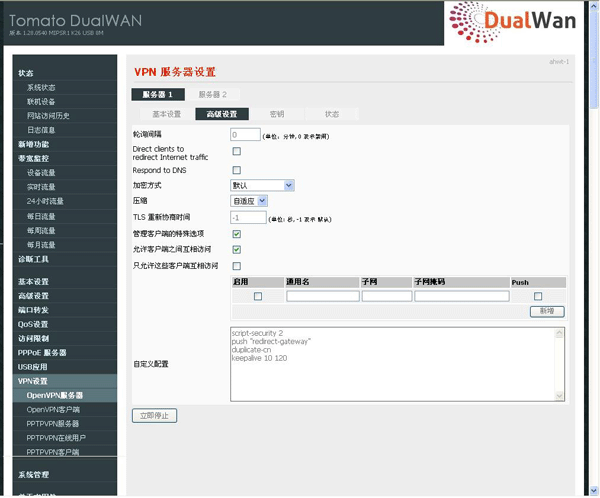This screenshot has height=498, width=600.
Task: Open 网站访问历史 in sidebar
Action: tap(48, 116)
